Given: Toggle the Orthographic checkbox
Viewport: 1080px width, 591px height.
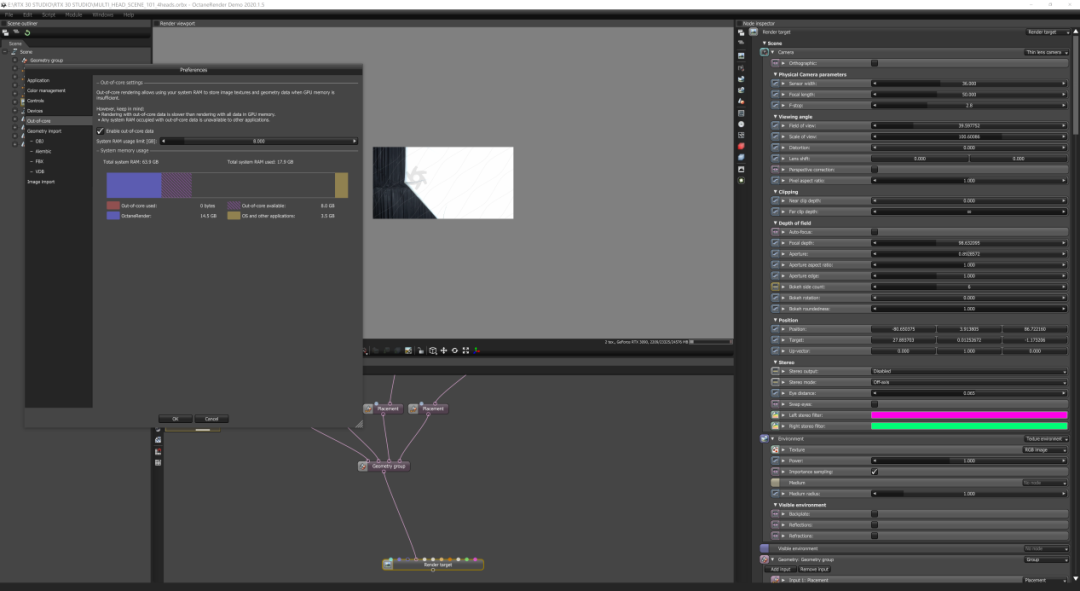Looking at the screenshot, I should tap(875, 63).
